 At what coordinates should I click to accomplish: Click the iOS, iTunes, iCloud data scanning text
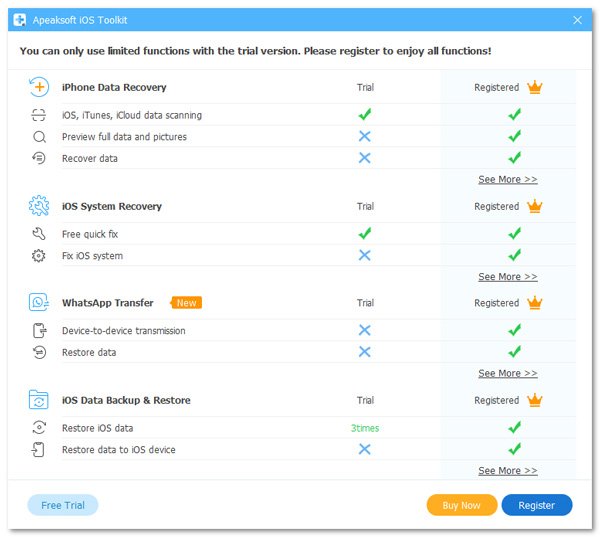pos(132,115)
